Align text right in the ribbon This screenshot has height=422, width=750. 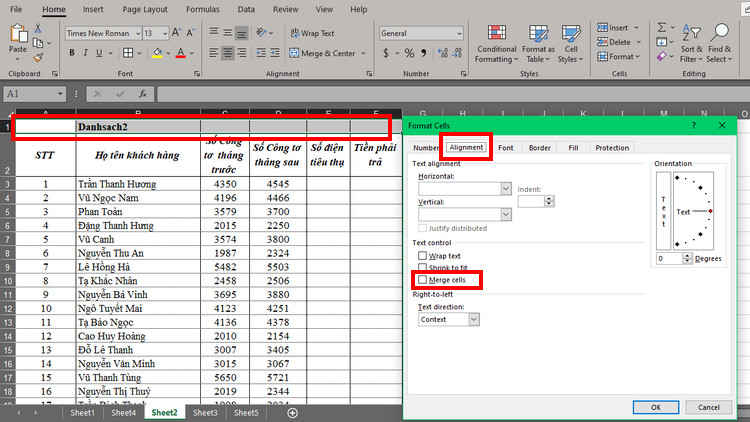[242, 53]
